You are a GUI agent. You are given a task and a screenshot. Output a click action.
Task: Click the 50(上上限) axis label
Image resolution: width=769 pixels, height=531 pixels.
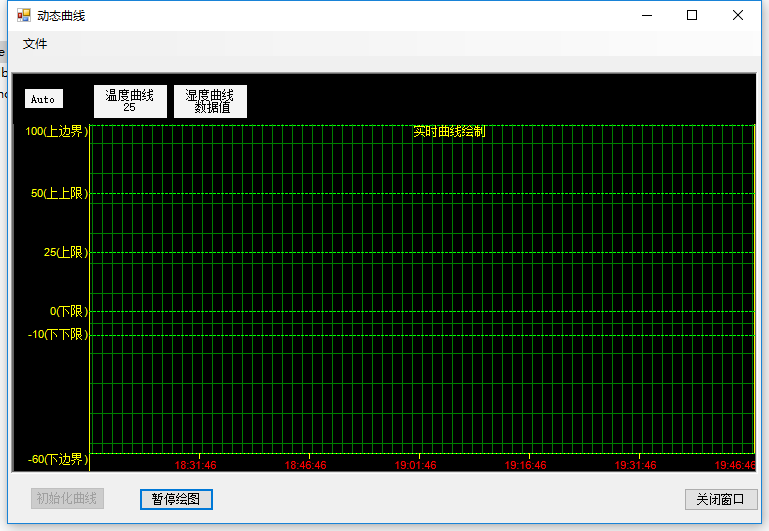(x=59, y=193)
